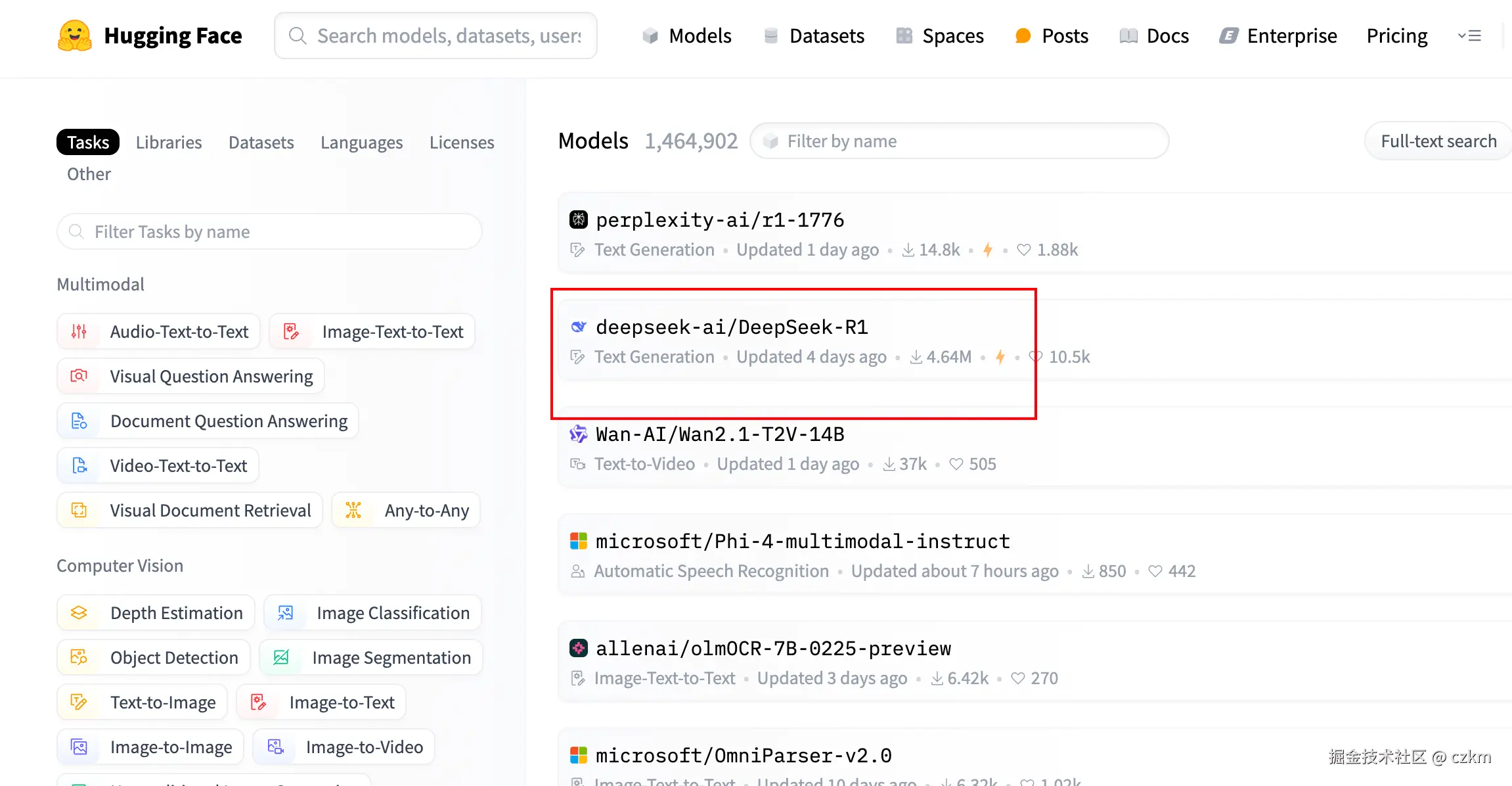This screenshot has width=1512, height=786.
Task: Click the perplexity-ai organization avatar icon
Action: pyautogui.click(x=578, y=220)
